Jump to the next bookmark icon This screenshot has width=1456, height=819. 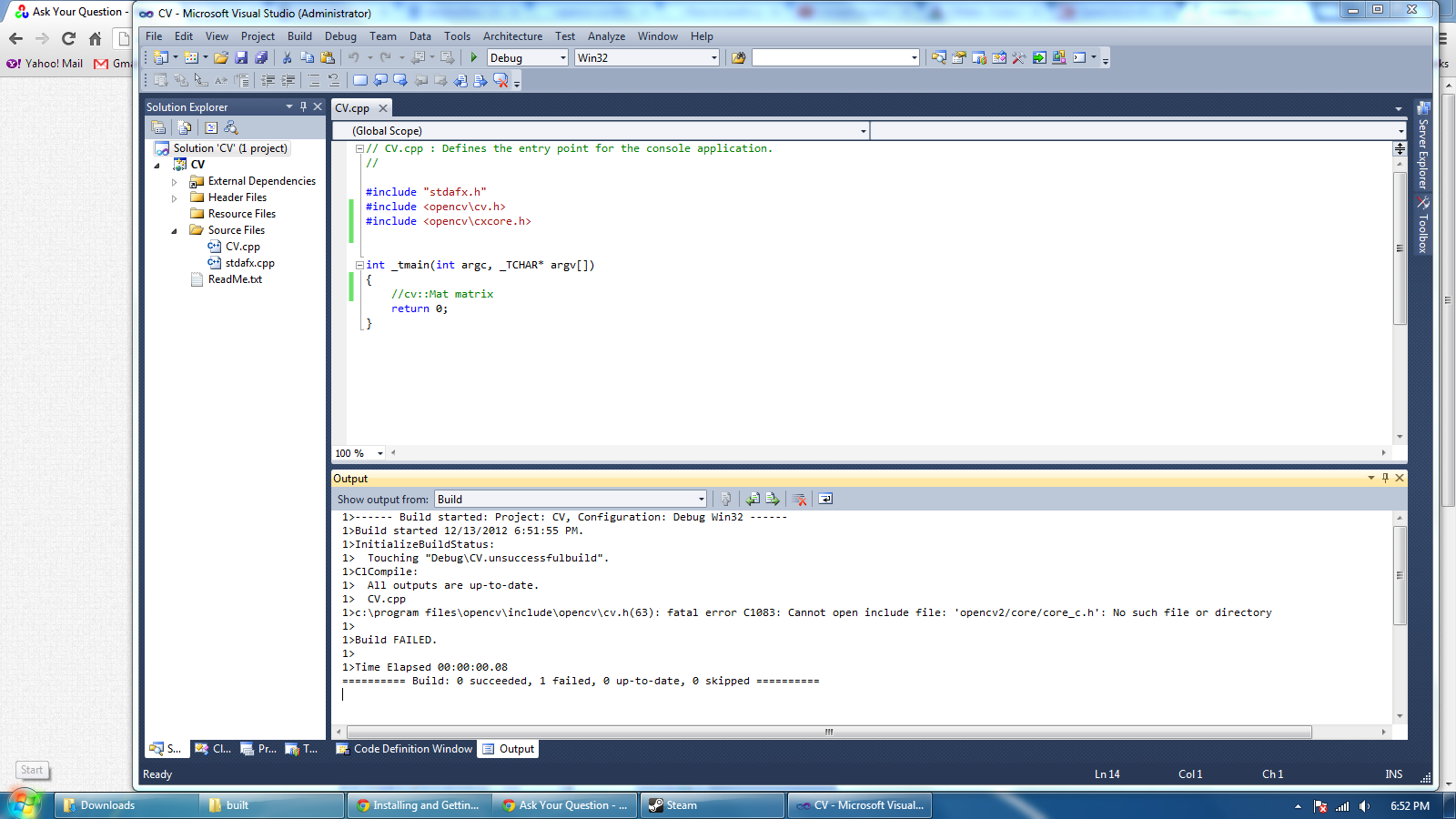click(400, 80)
